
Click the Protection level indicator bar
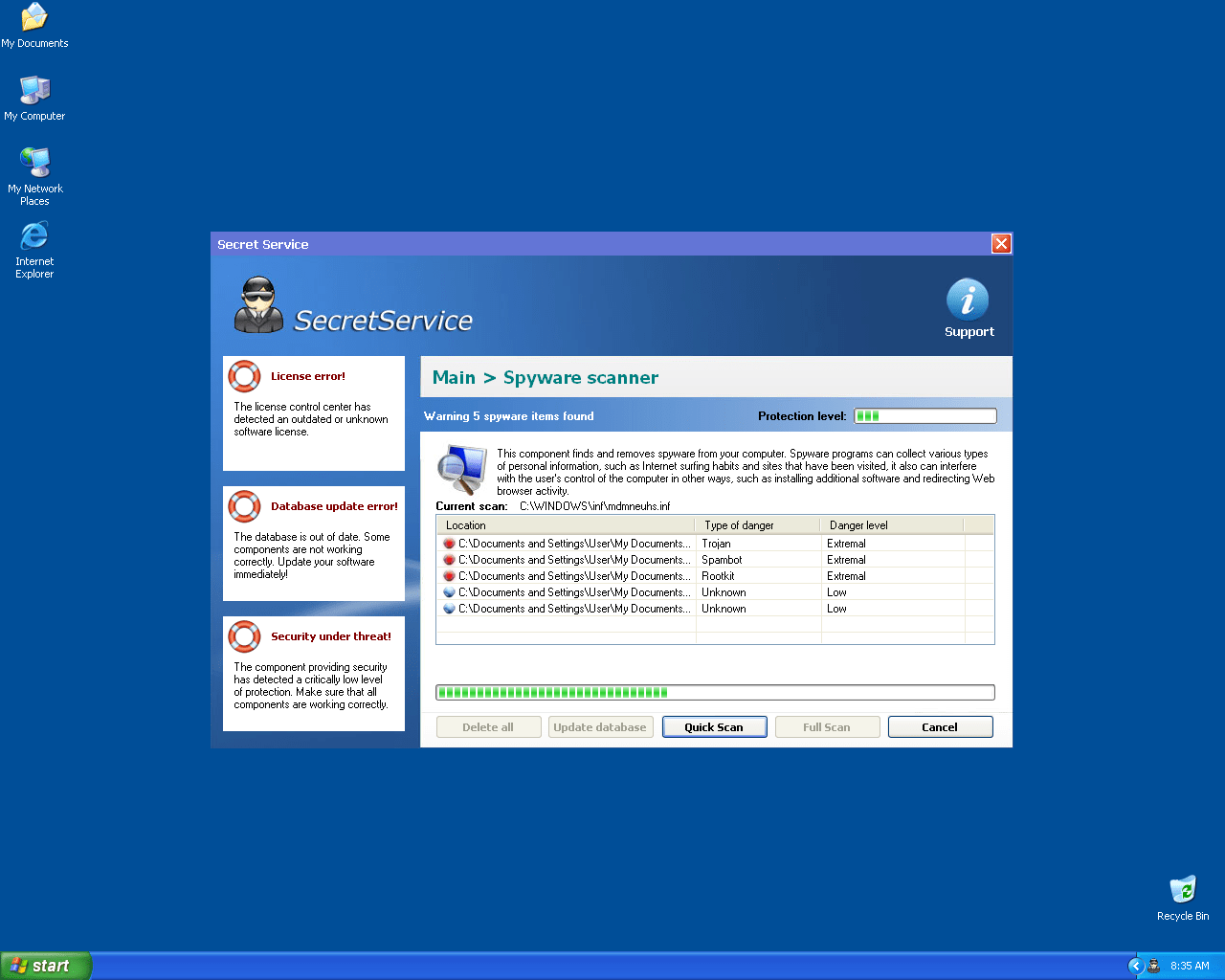pos(924,416)
